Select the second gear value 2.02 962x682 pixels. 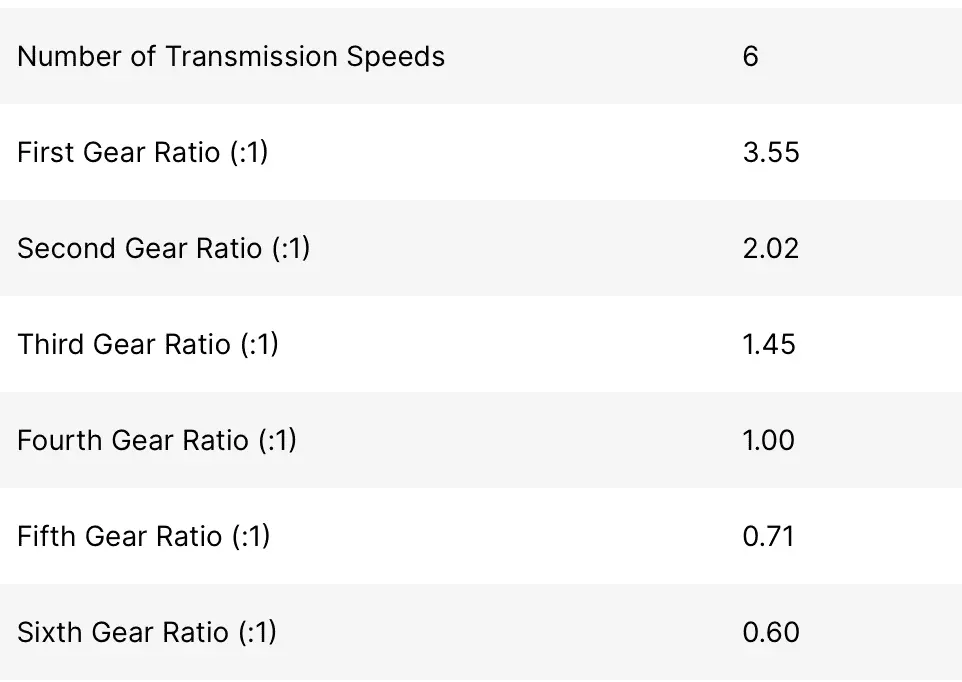pos(771,248)
